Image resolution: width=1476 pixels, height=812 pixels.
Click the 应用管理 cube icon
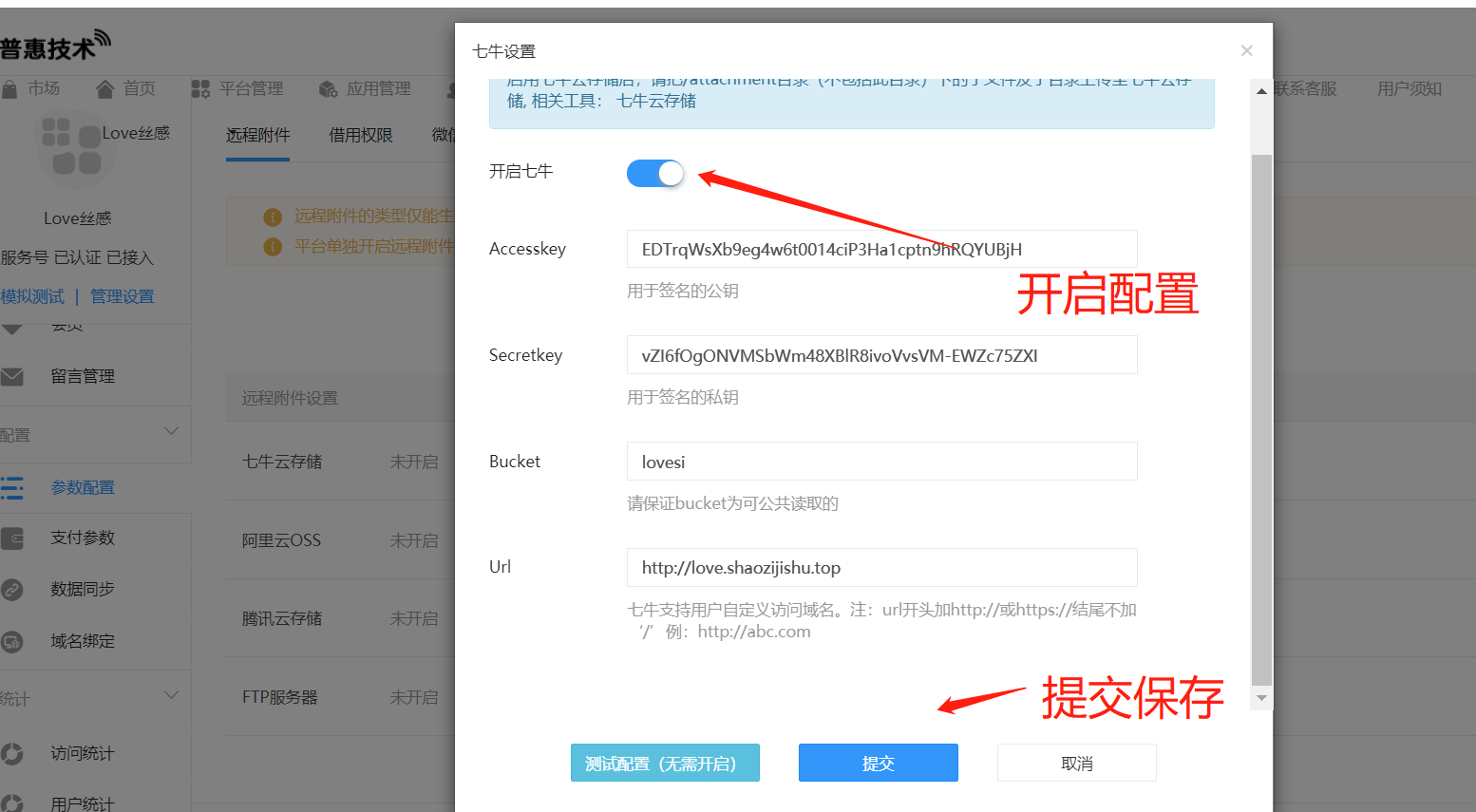[329, 89]
